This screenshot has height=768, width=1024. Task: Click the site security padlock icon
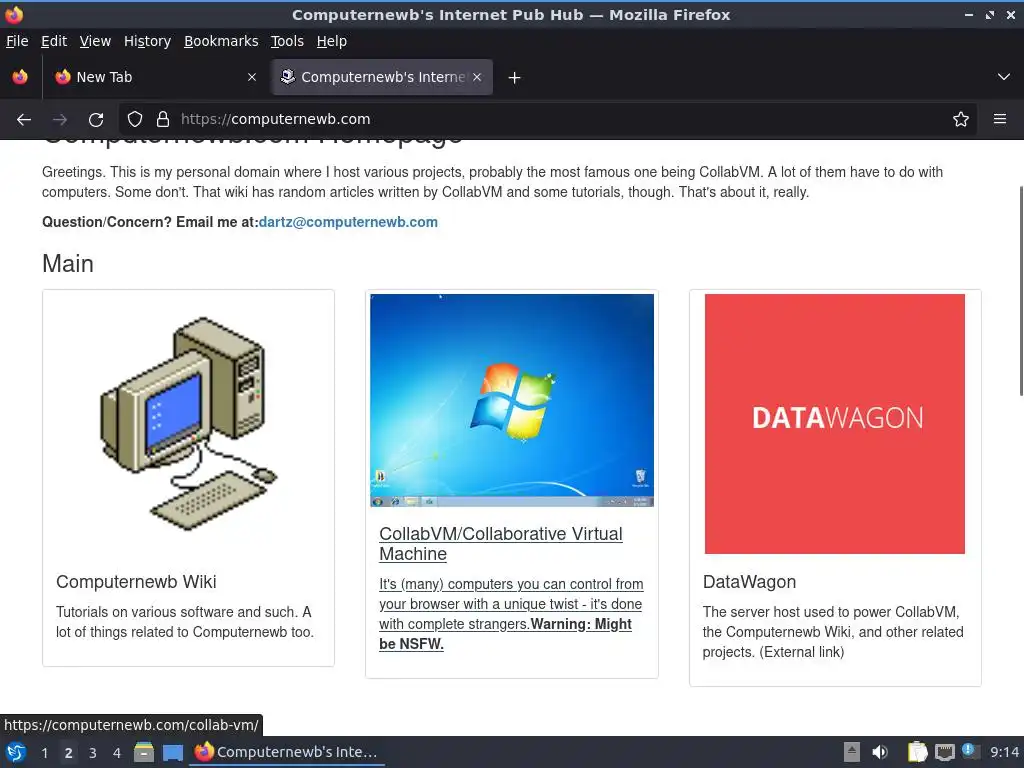(163, 119)
